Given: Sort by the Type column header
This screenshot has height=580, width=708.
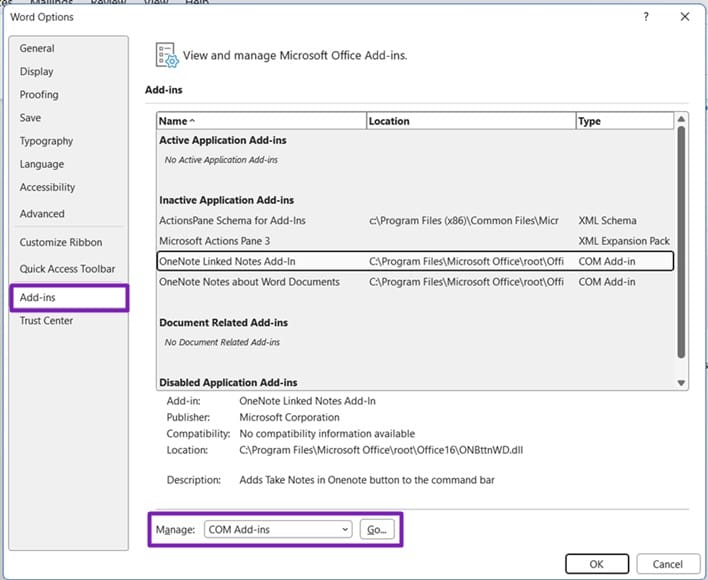Looking at the screenshot, I should tap(625, 121).
